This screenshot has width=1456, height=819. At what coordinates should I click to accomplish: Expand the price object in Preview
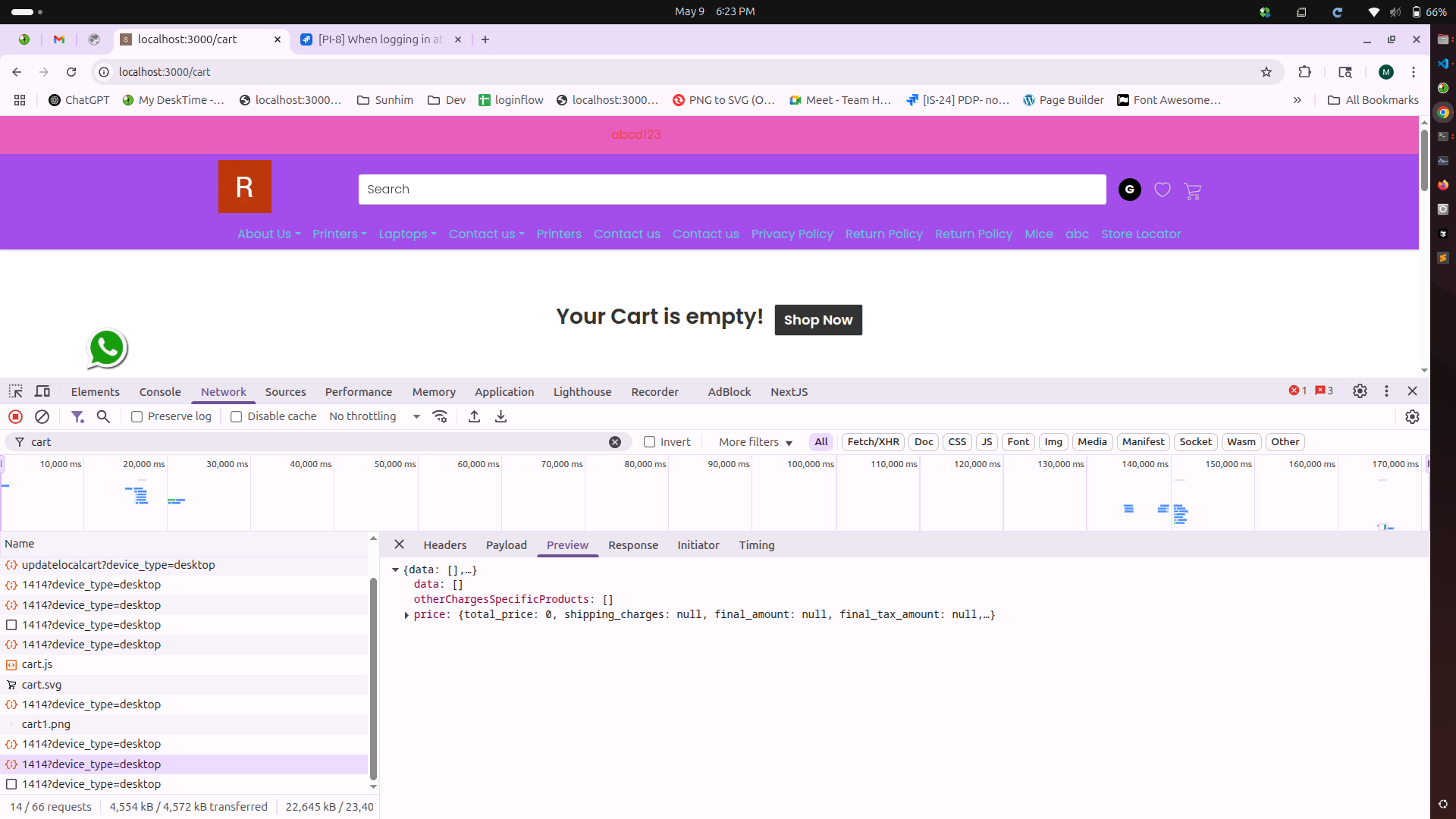pos(406,615)
